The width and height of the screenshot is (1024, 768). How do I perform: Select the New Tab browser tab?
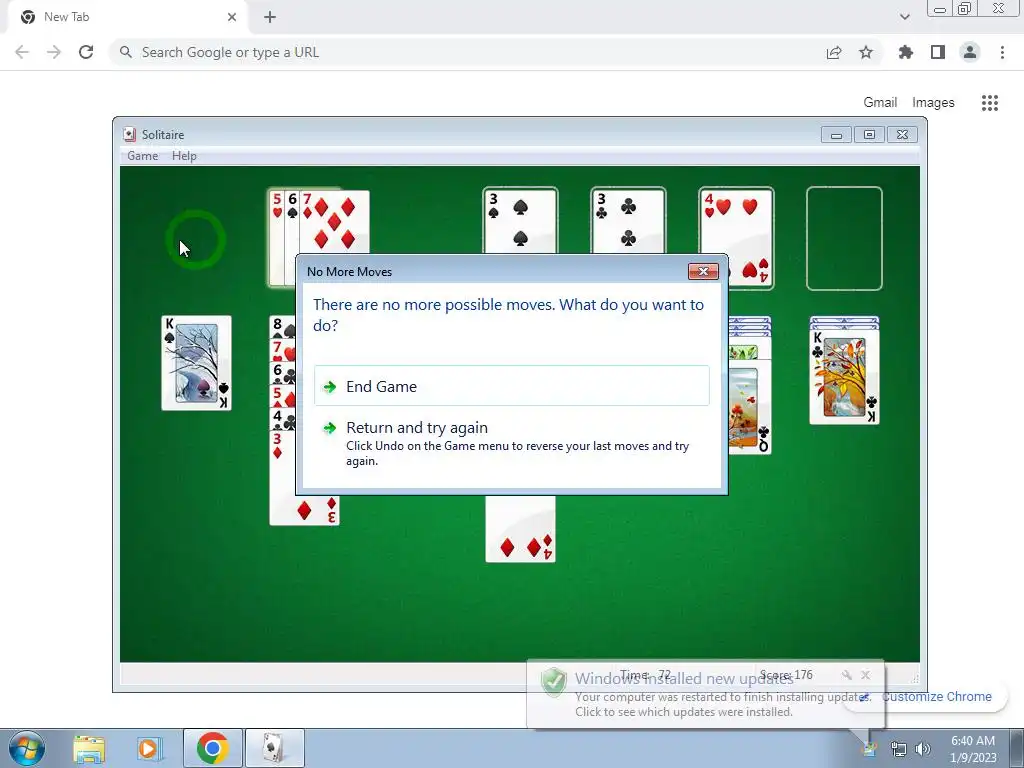[127, 17]
